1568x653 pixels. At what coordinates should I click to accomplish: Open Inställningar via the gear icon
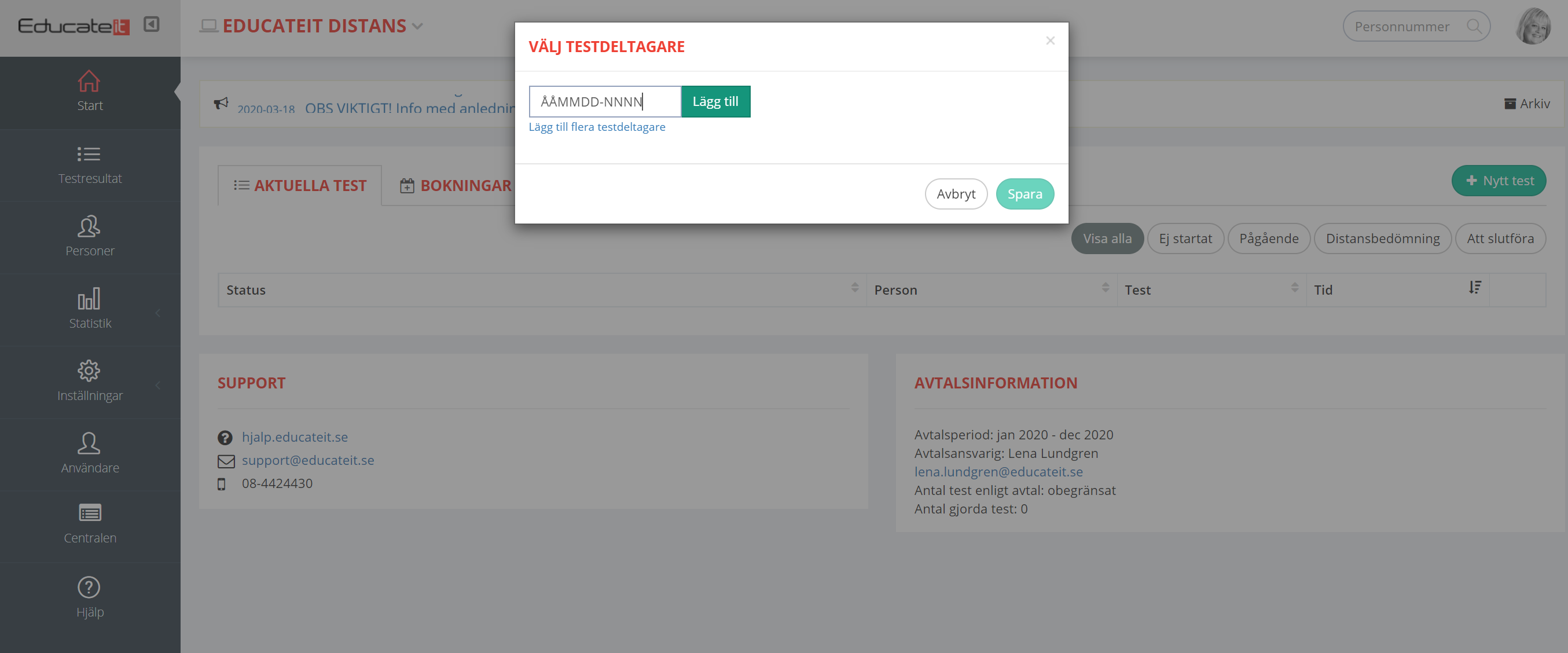[90, 382]
